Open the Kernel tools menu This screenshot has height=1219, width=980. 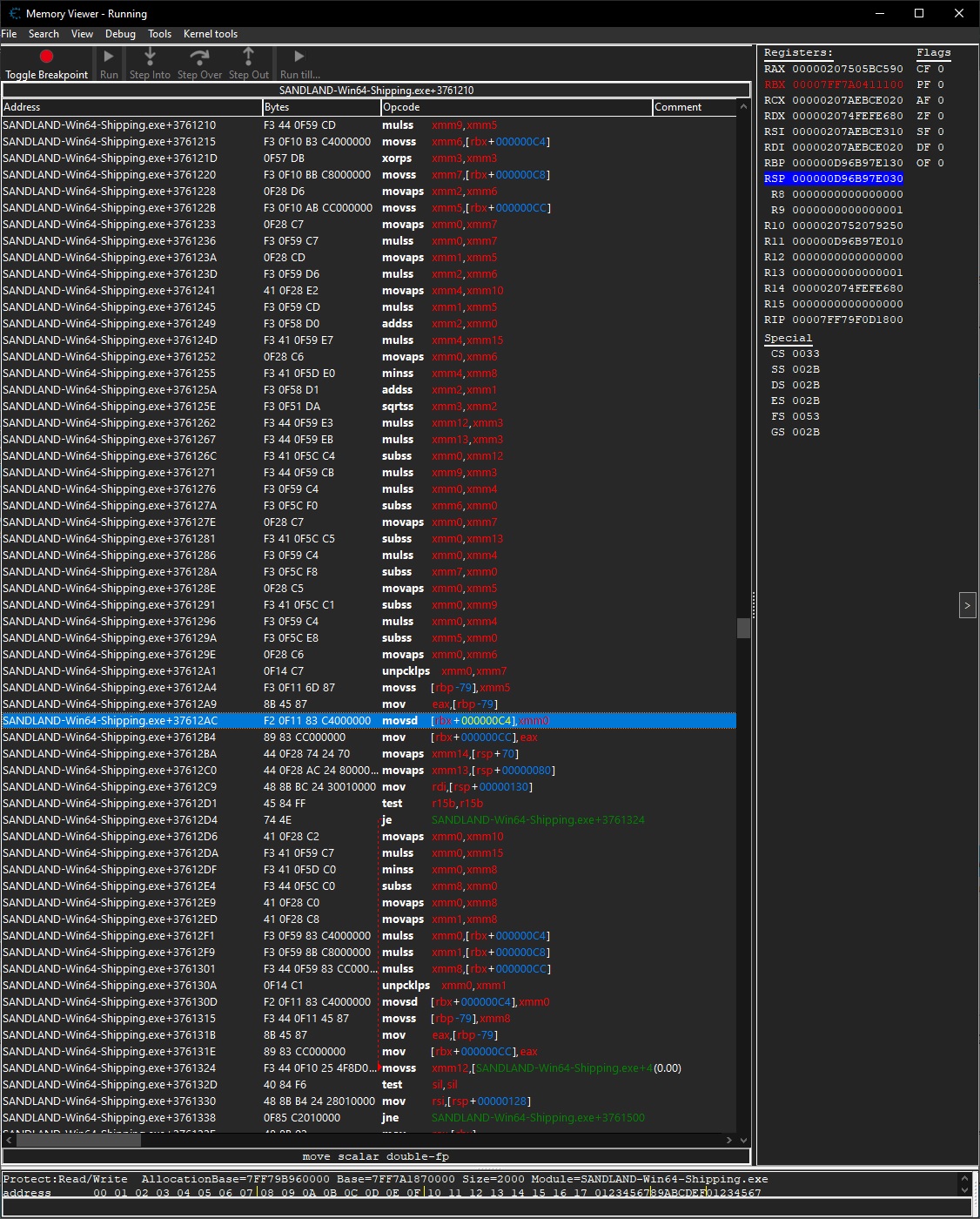coord(210,34)
